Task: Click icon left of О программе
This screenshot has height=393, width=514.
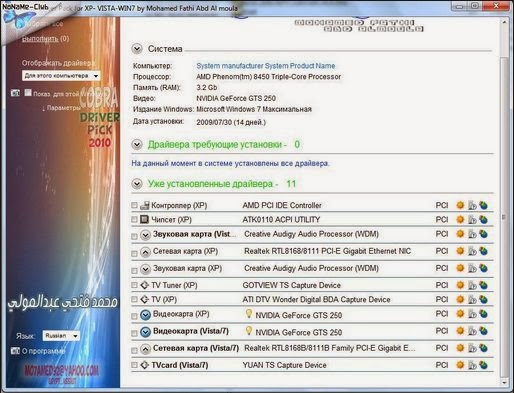Action: tap(15, 351)
